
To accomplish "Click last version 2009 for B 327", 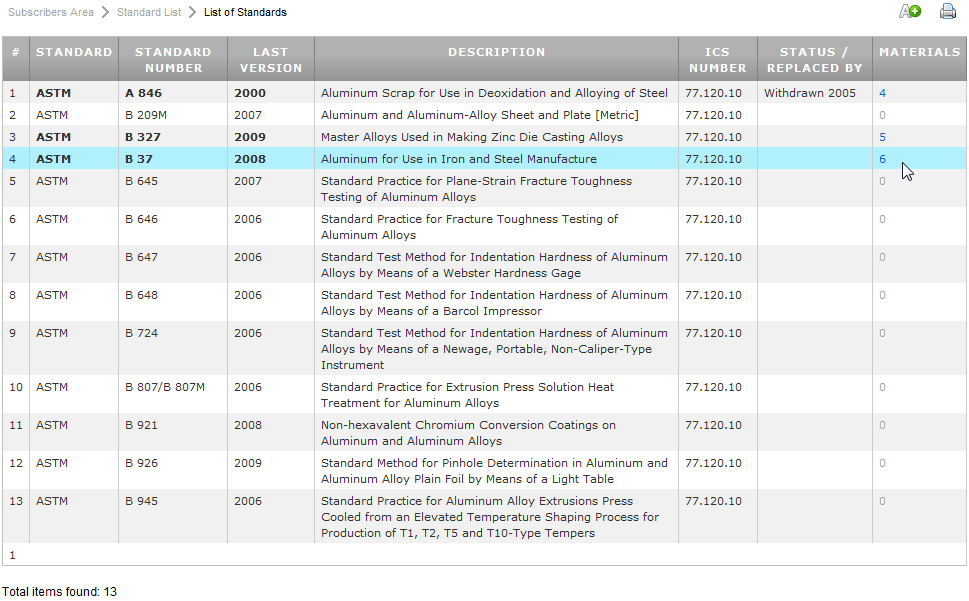I will pyautogui.click(x=250, y=137).
